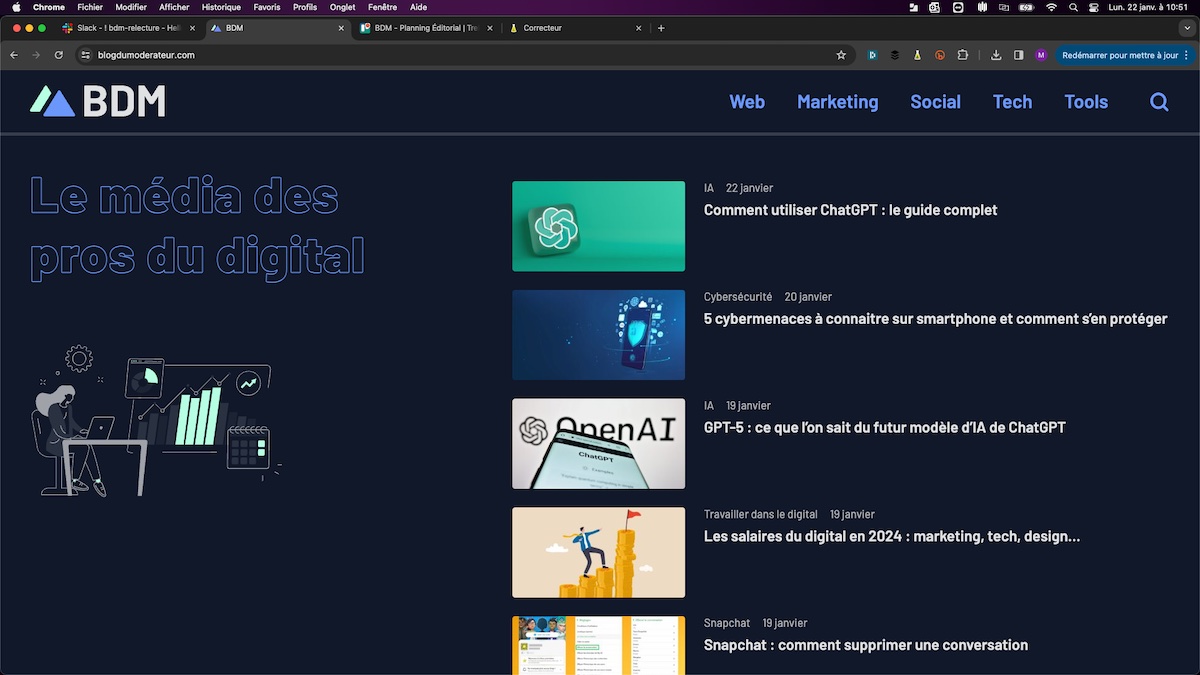Viewport: 1200px width, 675px height.
Task: Click the teal square extension icon
Action: pos(872,55)
